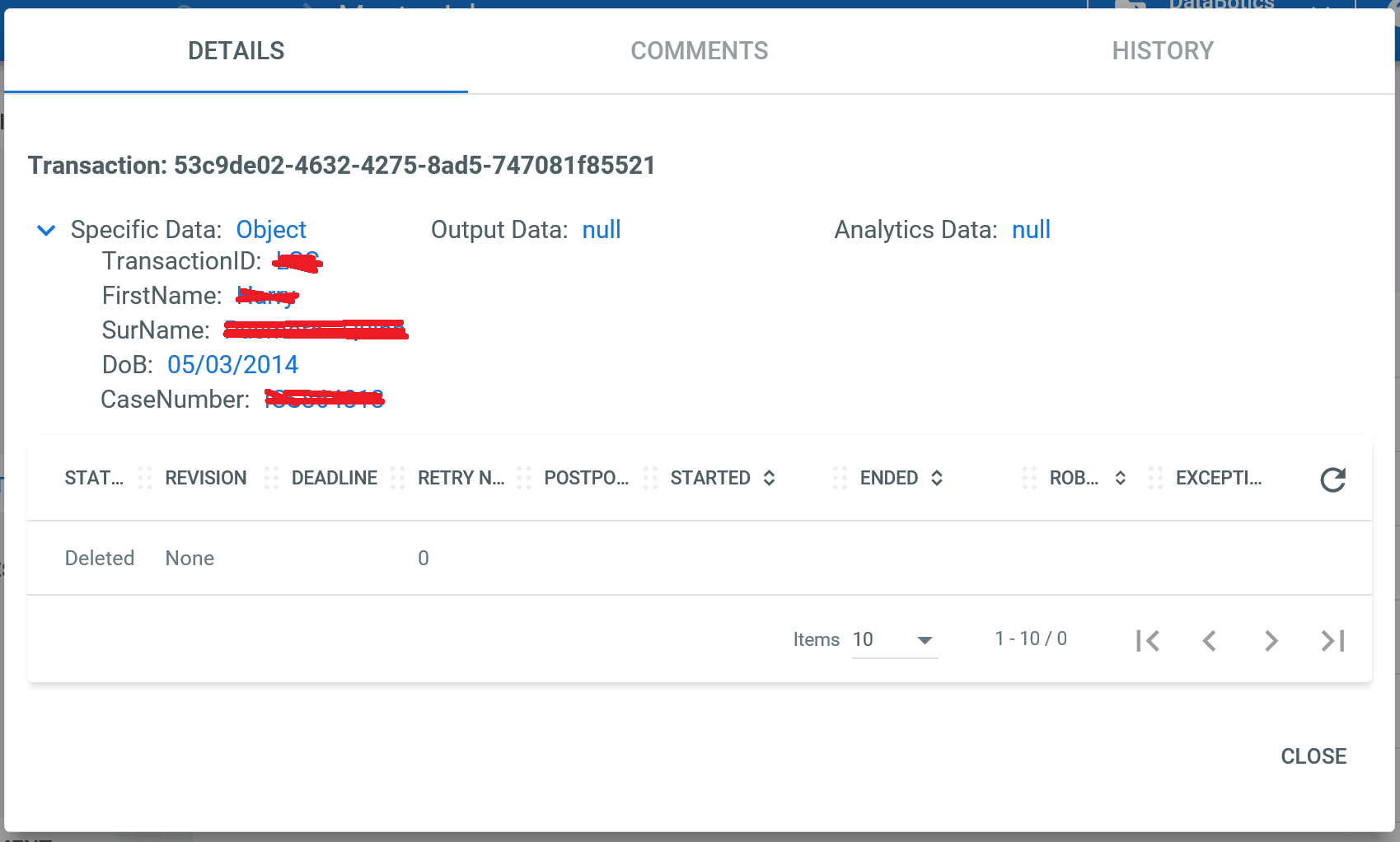Click the Output Data null value
1400x842 pixels.
pos(601,229)
